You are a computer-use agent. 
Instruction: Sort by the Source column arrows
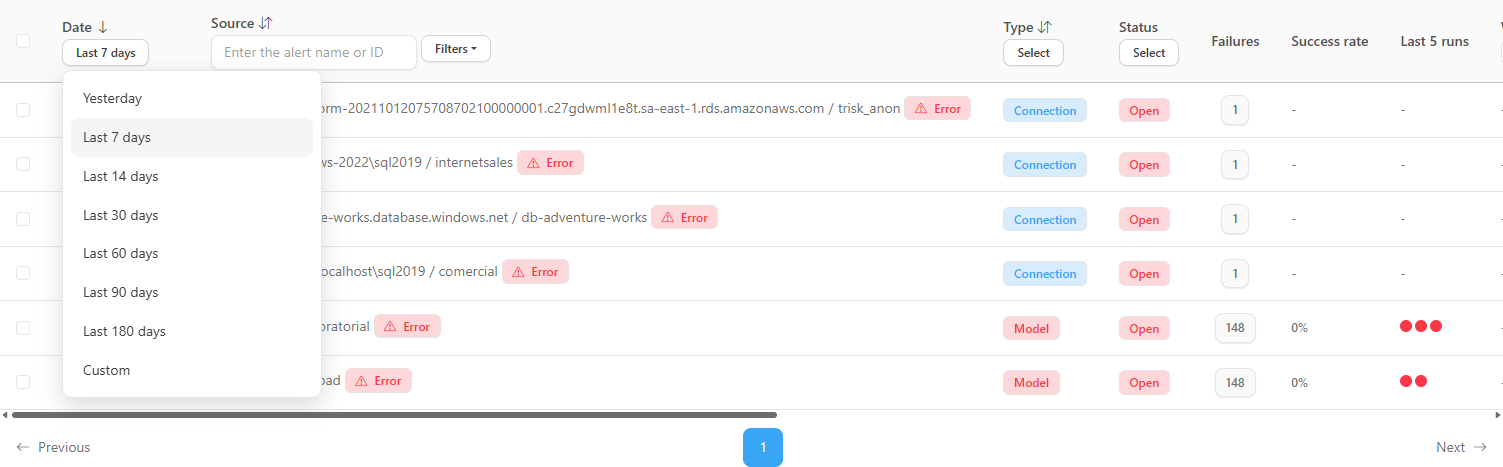tap(266, 23)
